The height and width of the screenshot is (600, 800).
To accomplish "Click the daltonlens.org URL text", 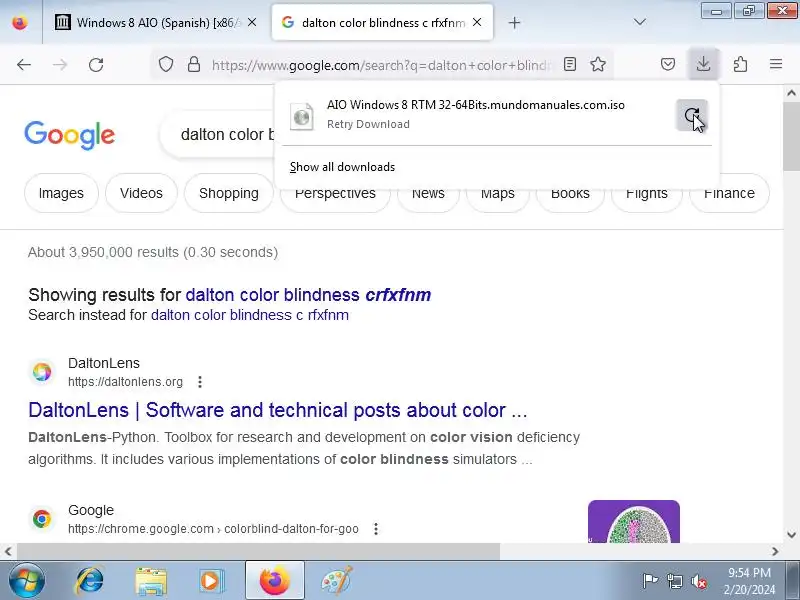I will [126, 382].
